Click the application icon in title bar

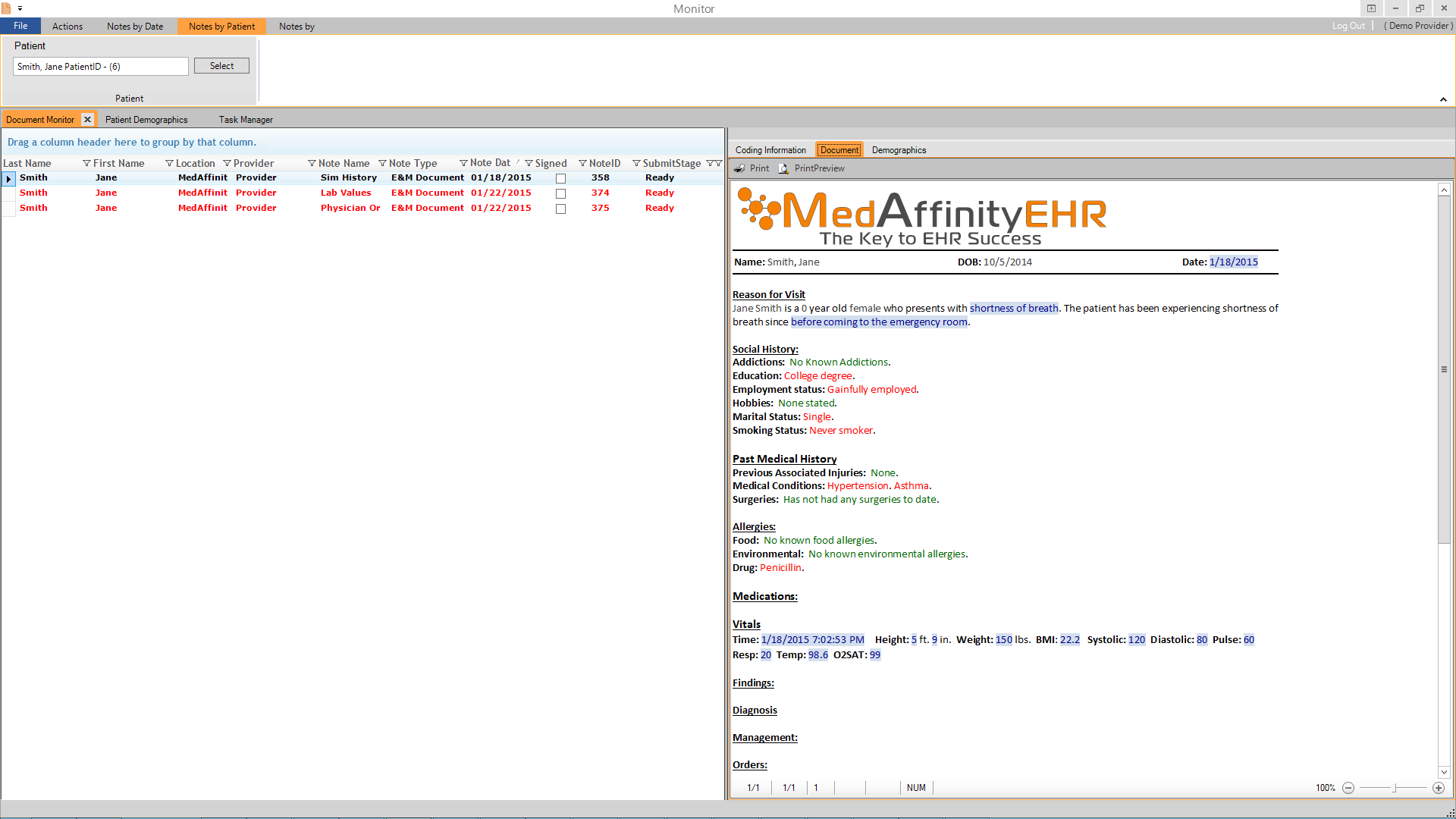point(7,8)
